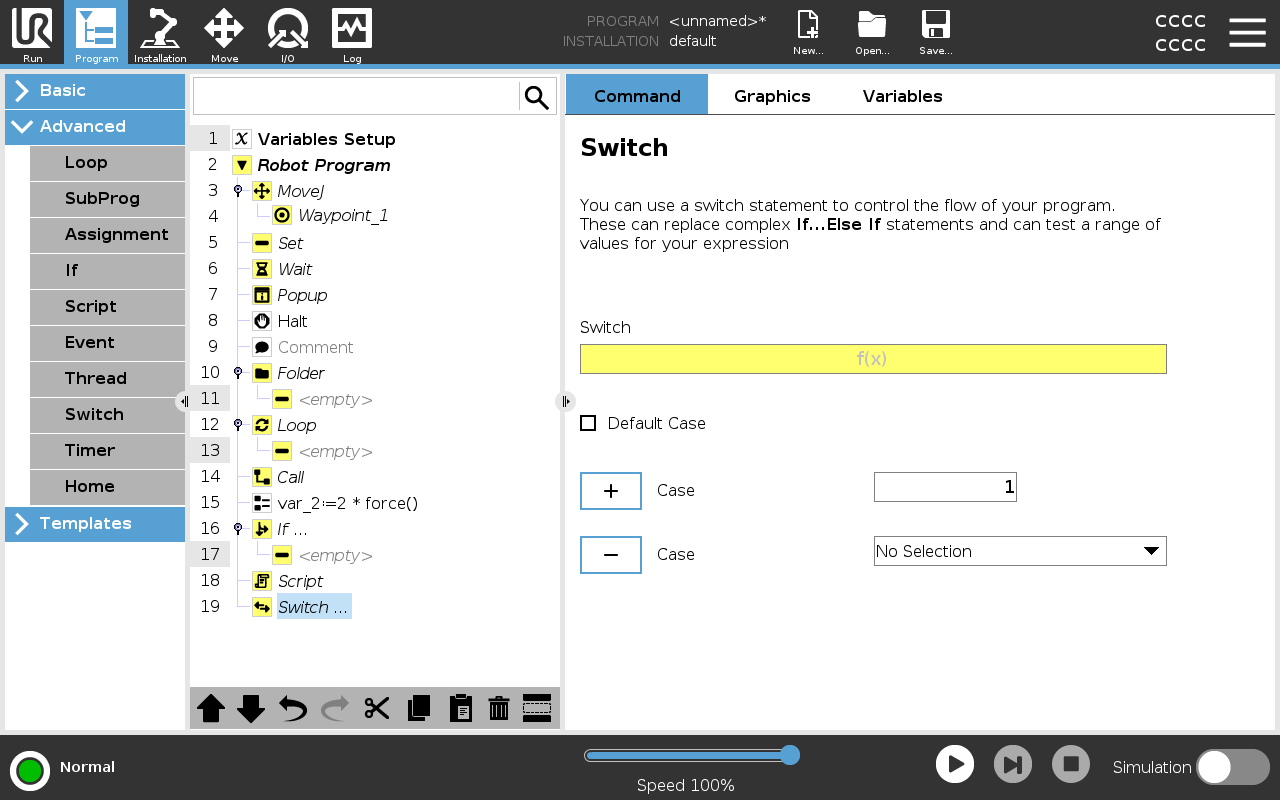1280x800 pixels.
Task: Enable the Default Case checkbox
Action: click(x=588, y=423)
